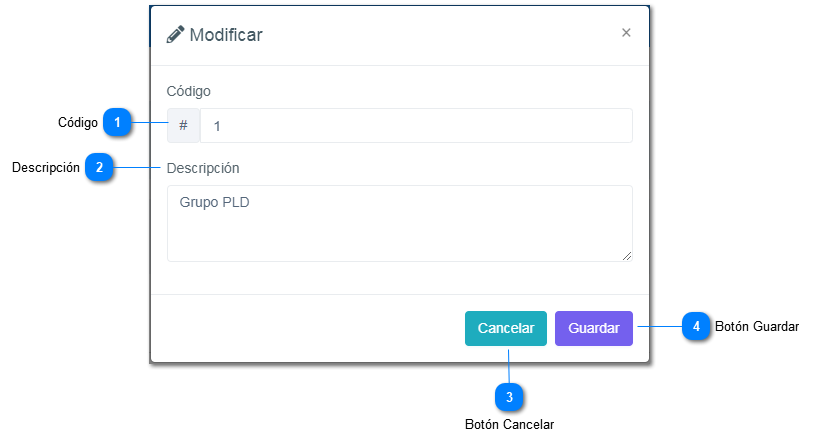Close the Modificar dialog with X
This screenshot has height=448, width=815.
point(626,33)
